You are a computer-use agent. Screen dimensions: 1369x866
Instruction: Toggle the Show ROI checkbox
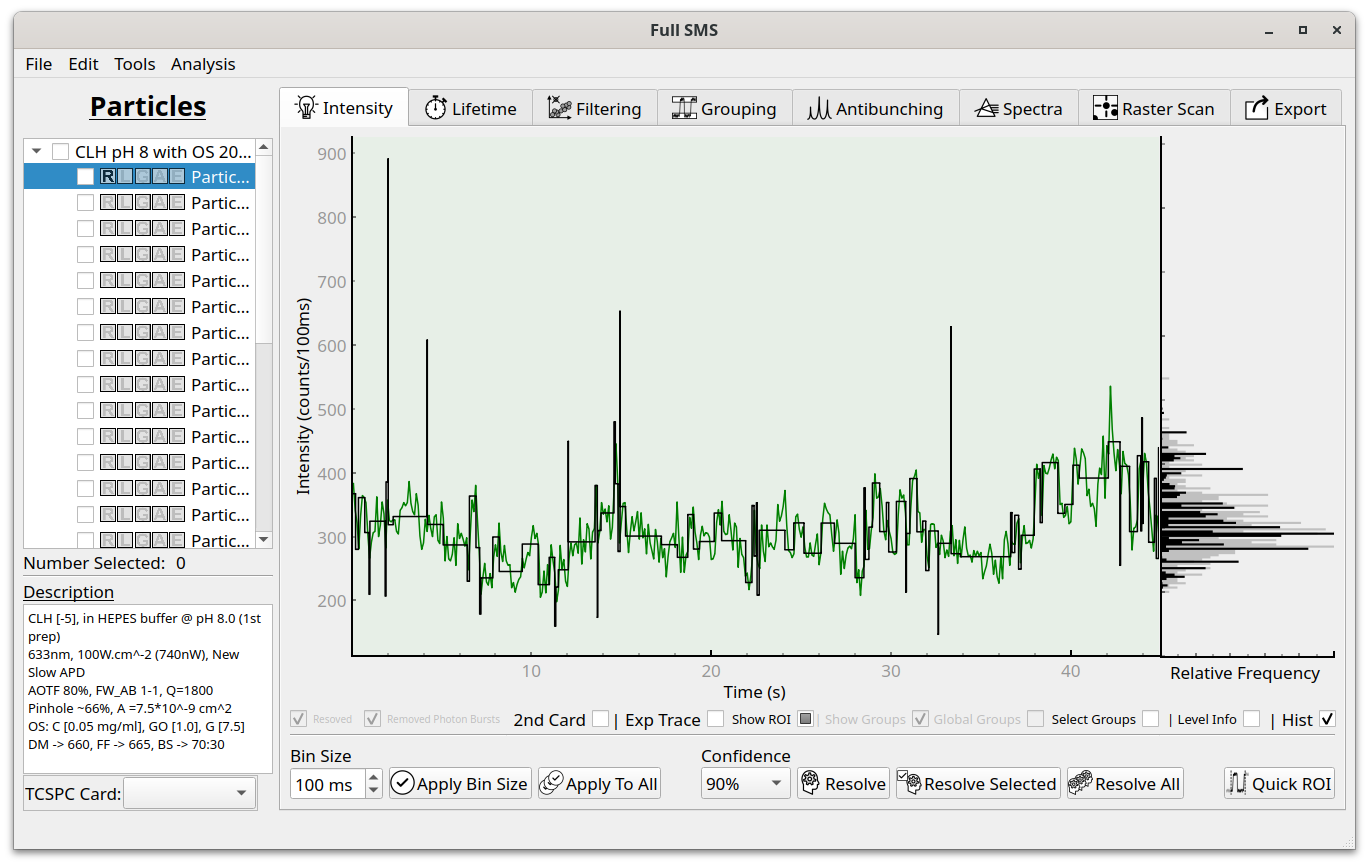[805, 719]
